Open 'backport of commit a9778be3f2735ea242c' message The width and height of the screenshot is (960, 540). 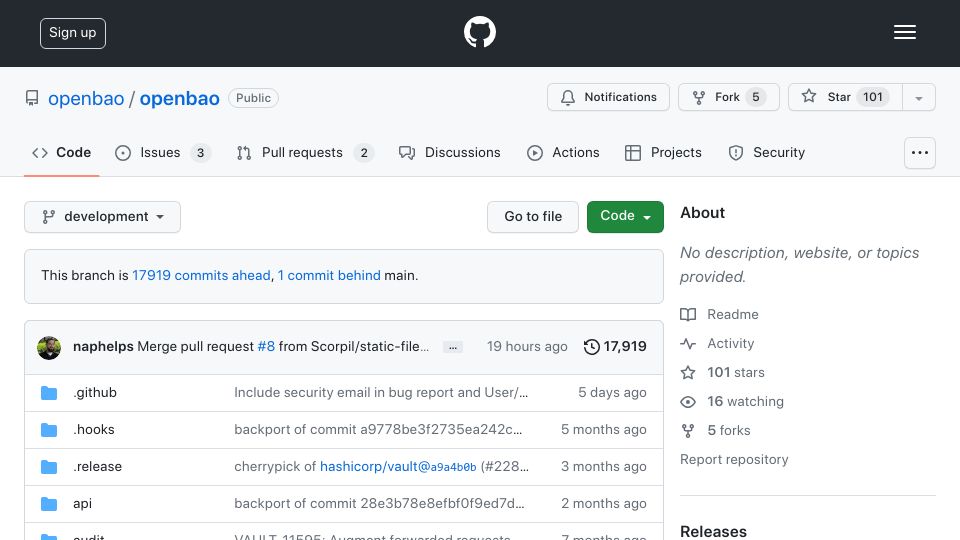point(378,429)
